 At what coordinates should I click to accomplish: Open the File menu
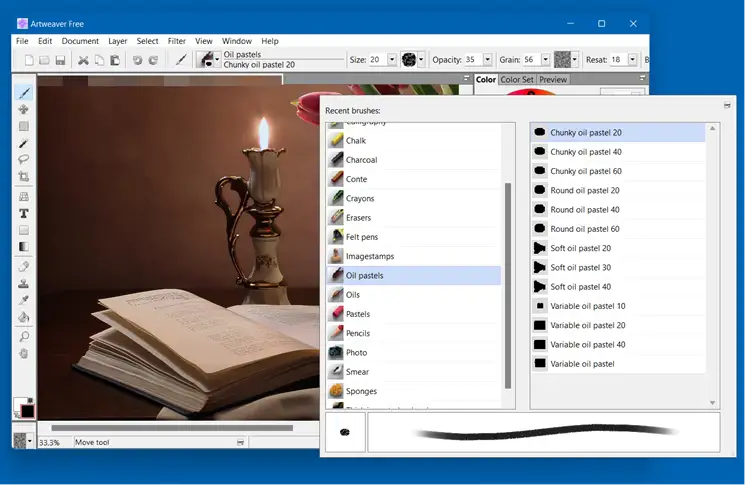pyautogui.click(x=22, y=41)
